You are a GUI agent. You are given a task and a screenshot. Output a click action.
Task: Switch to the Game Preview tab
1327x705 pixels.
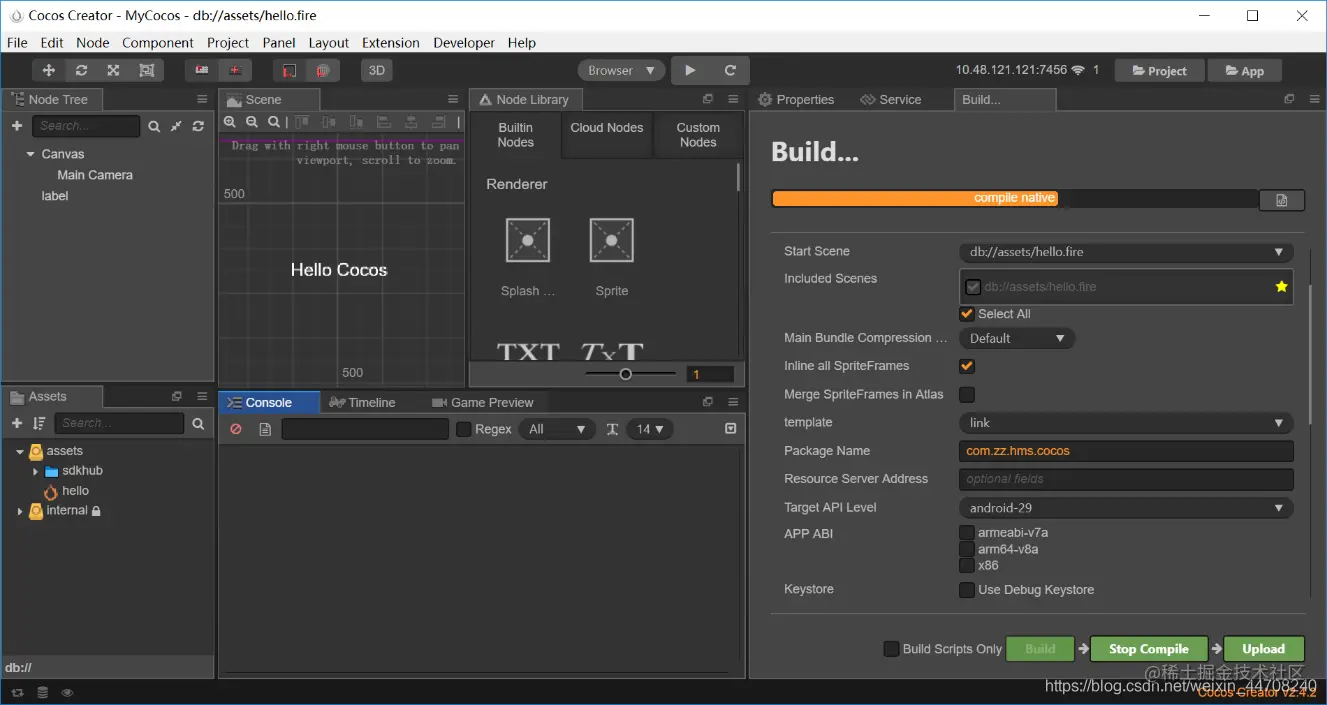pos(483,402)
